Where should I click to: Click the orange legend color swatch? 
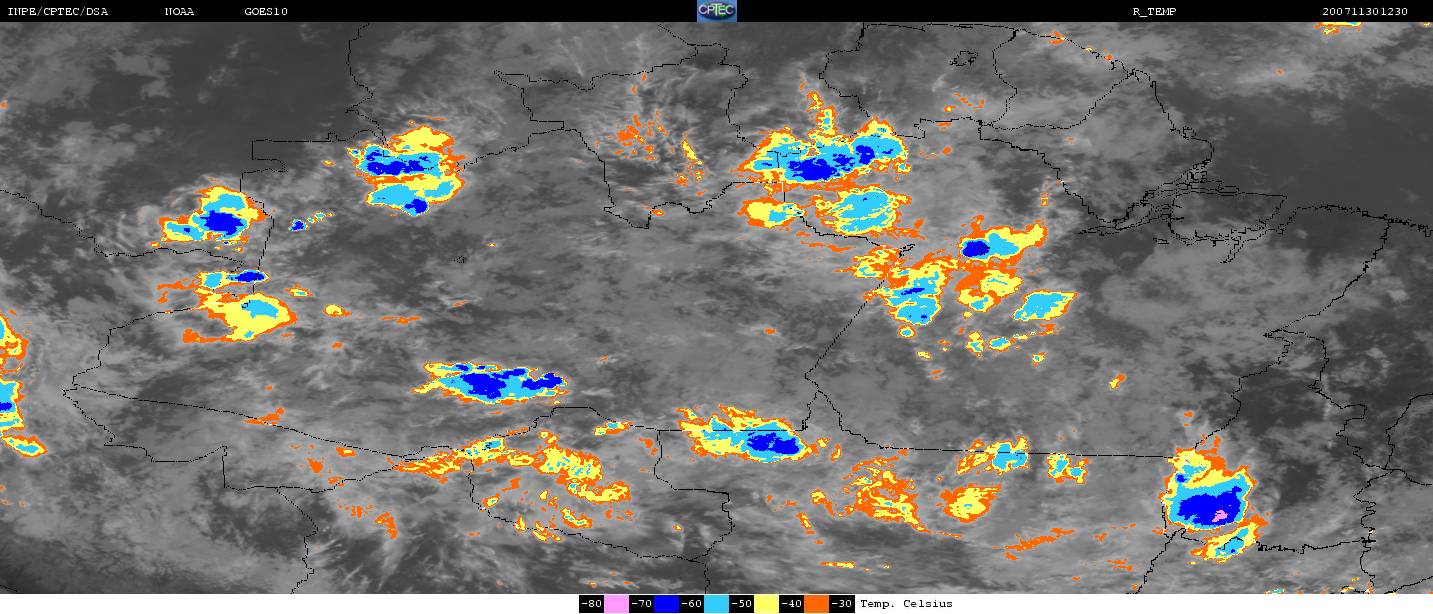pos(816,603)
